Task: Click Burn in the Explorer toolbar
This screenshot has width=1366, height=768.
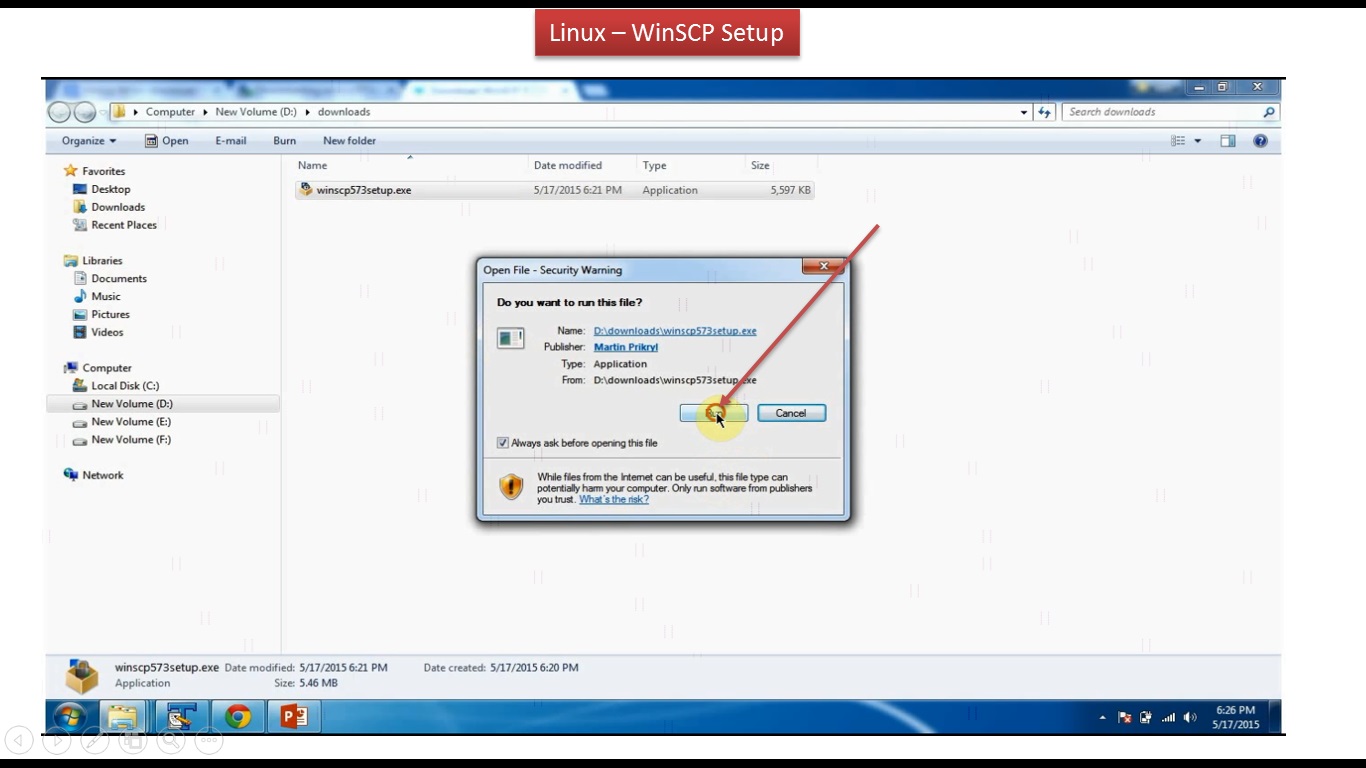Action: coord(285,141)
